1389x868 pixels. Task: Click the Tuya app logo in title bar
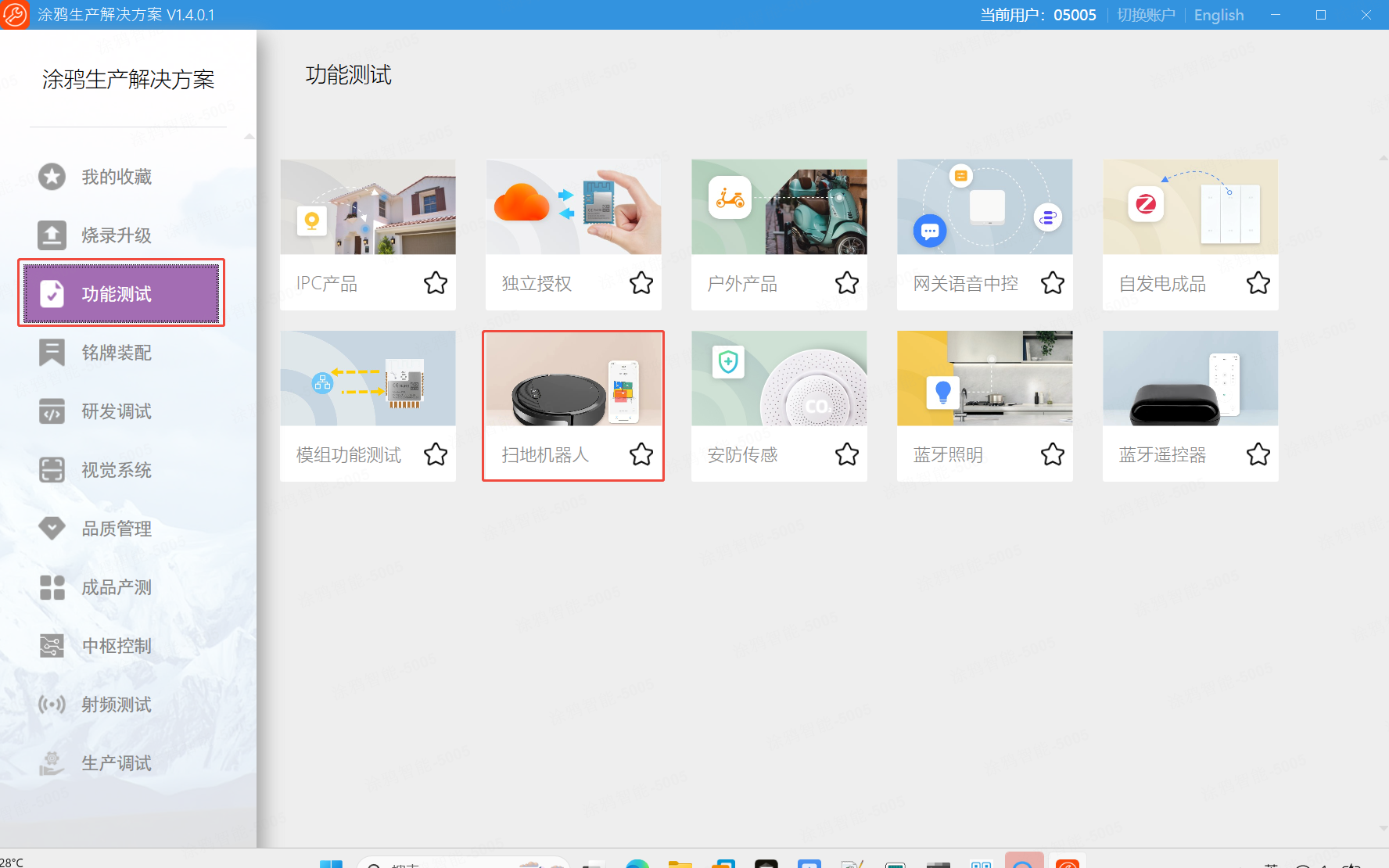tap(14, 14)
